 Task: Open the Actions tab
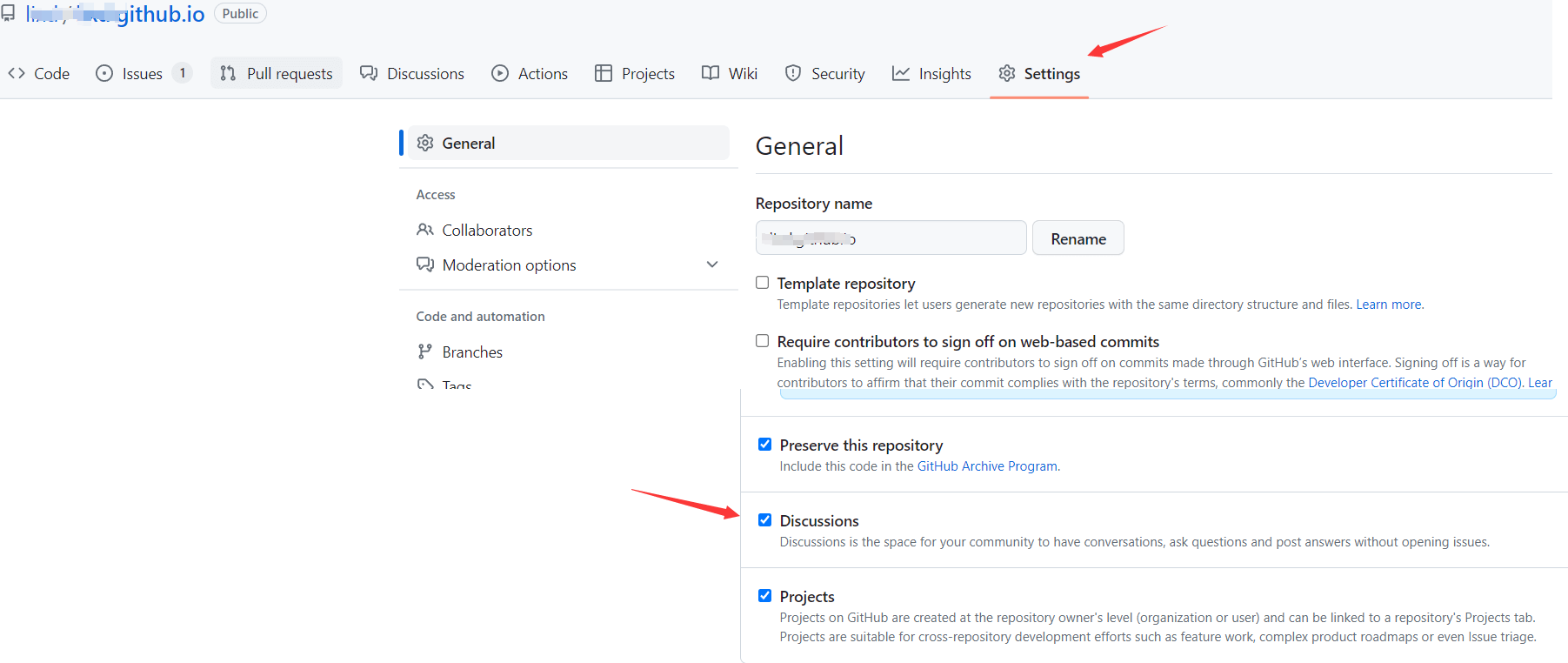point(530,73)
